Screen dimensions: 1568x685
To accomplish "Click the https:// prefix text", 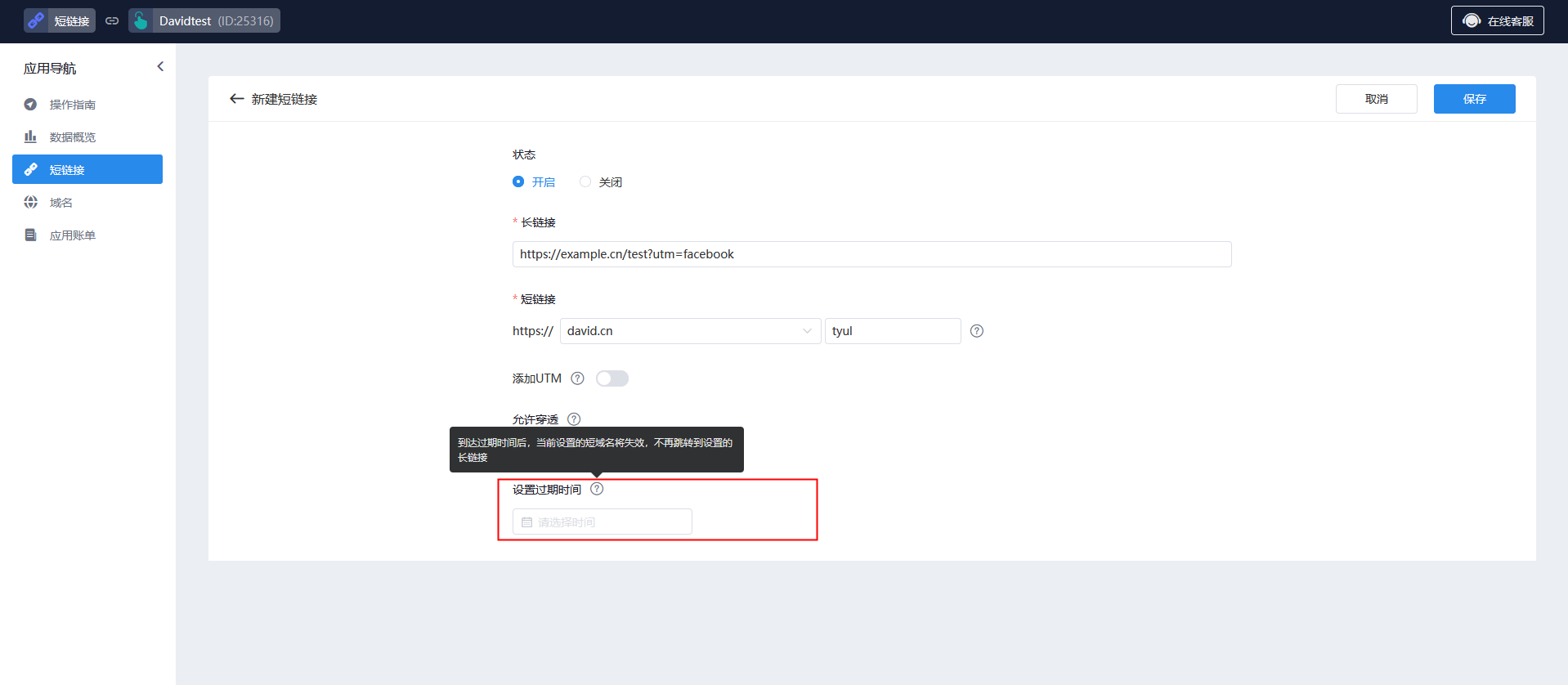I will pyautogui.click(x=533, y=331).
